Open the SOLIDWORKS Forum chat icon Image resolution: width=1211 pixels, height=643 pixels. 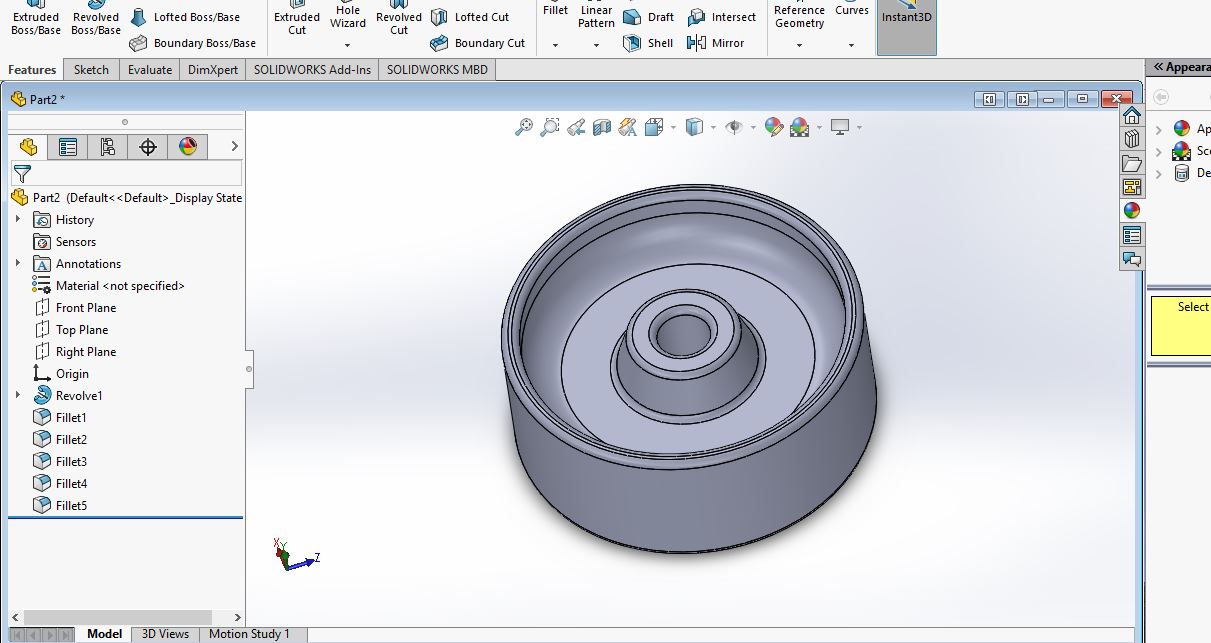[x=1131, y=259]
